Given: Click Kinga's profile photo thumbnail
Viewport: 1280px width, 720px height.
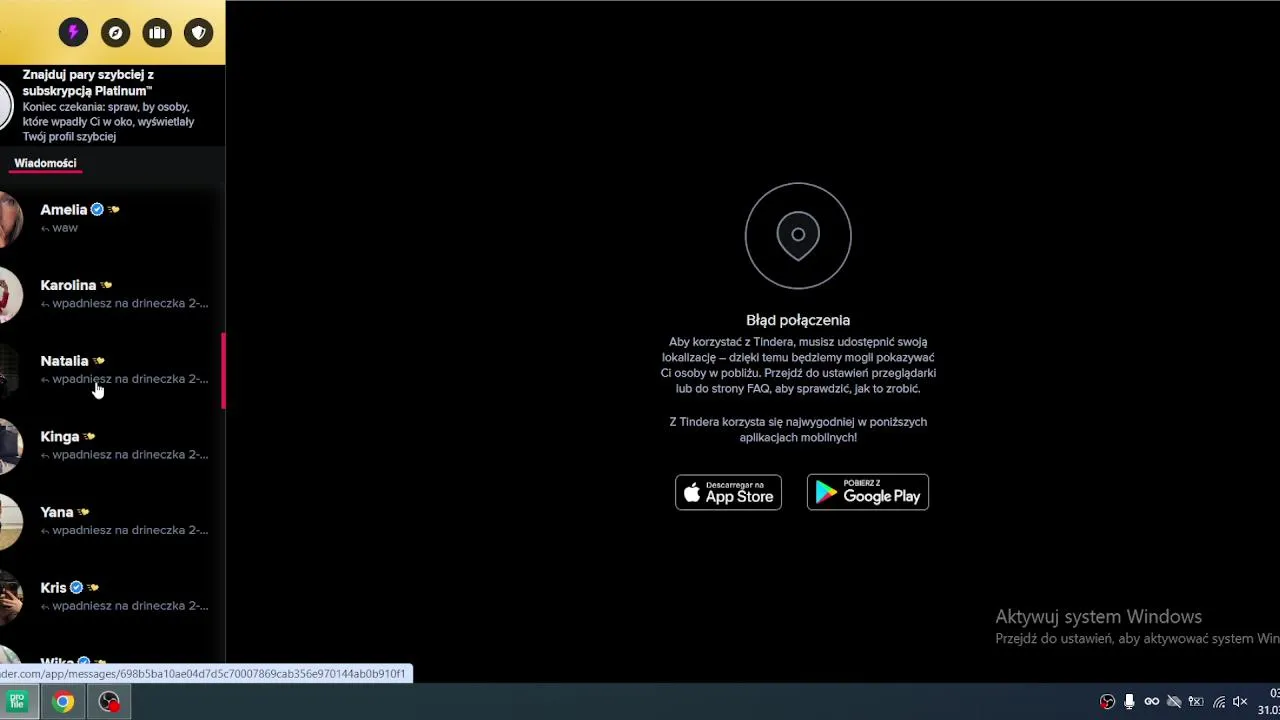Looking at the screenshot, I should 10,445.
